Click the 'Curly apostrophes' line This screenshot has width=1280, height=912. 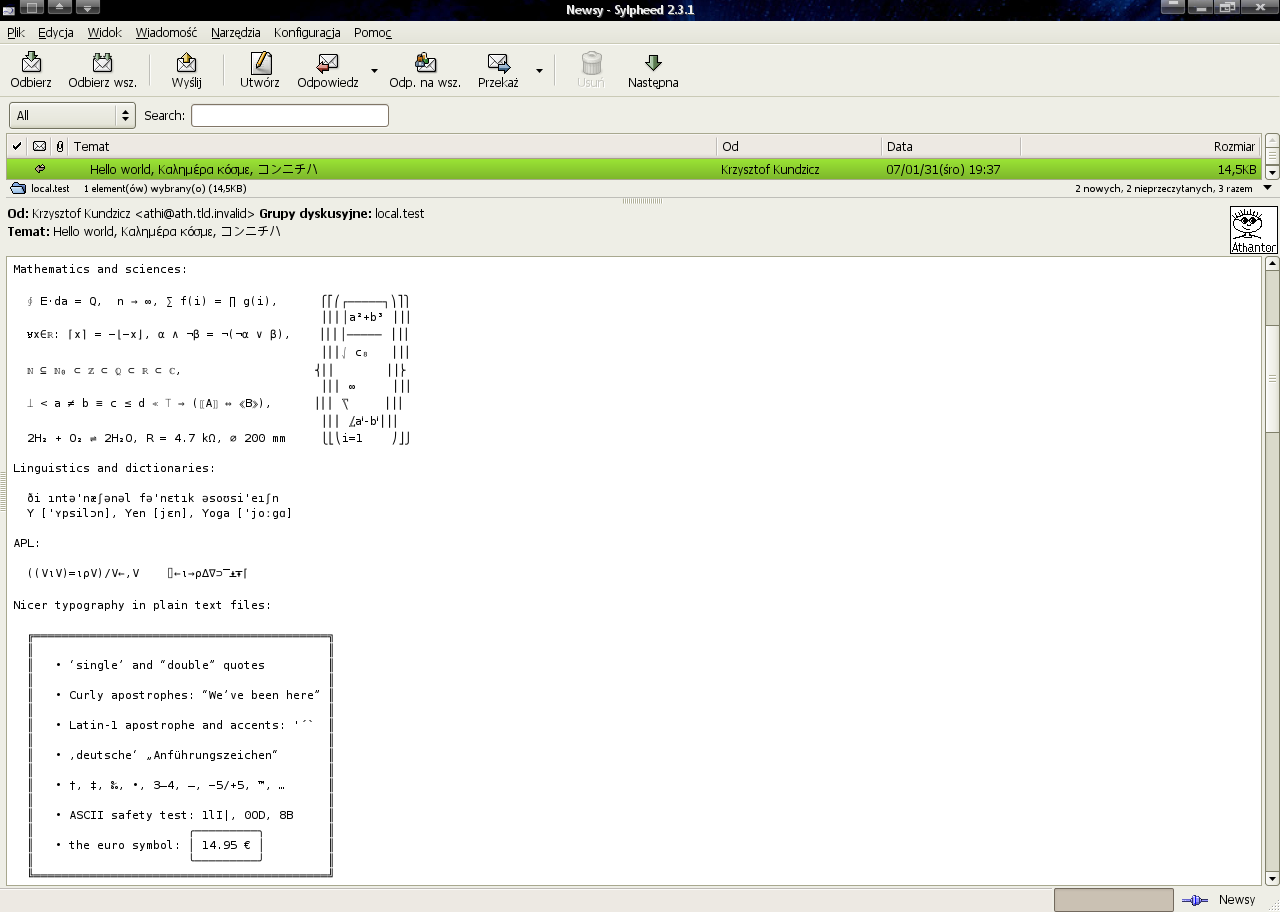(x=194, y=695)
